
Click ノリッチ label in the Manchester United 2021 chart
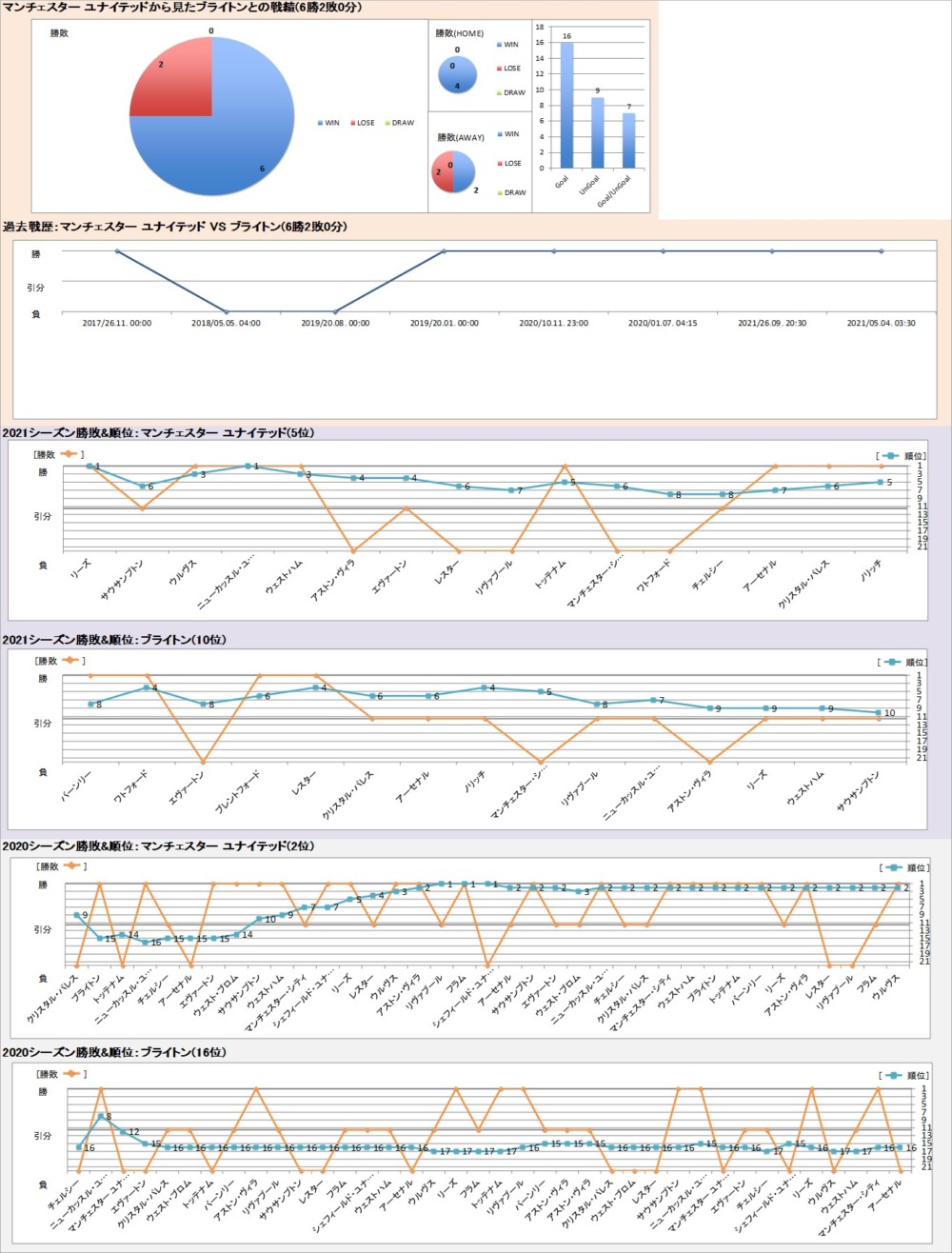tap(869, 571)
